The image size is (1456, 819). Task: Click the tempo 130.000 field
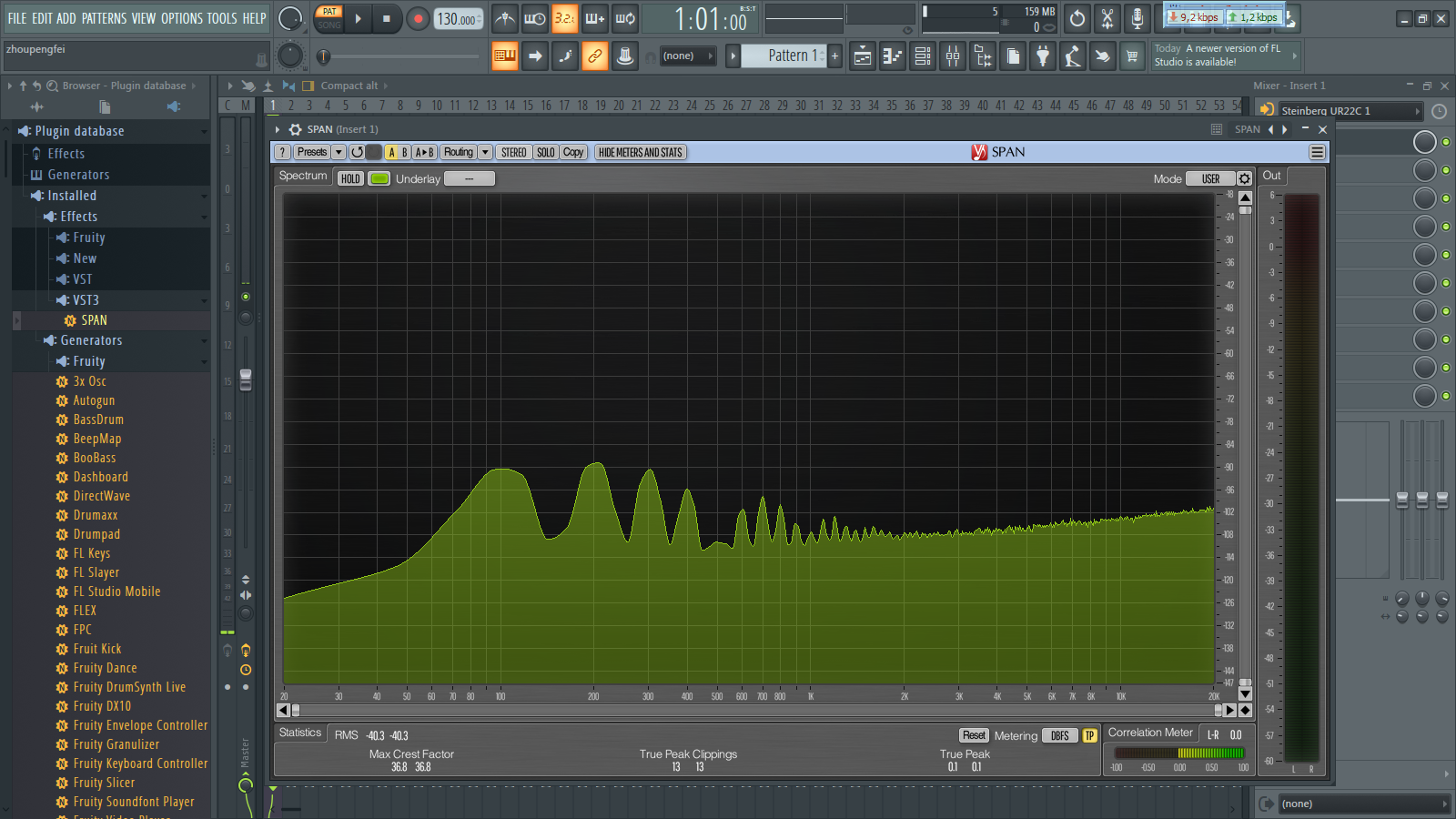(x=459, y=19)
